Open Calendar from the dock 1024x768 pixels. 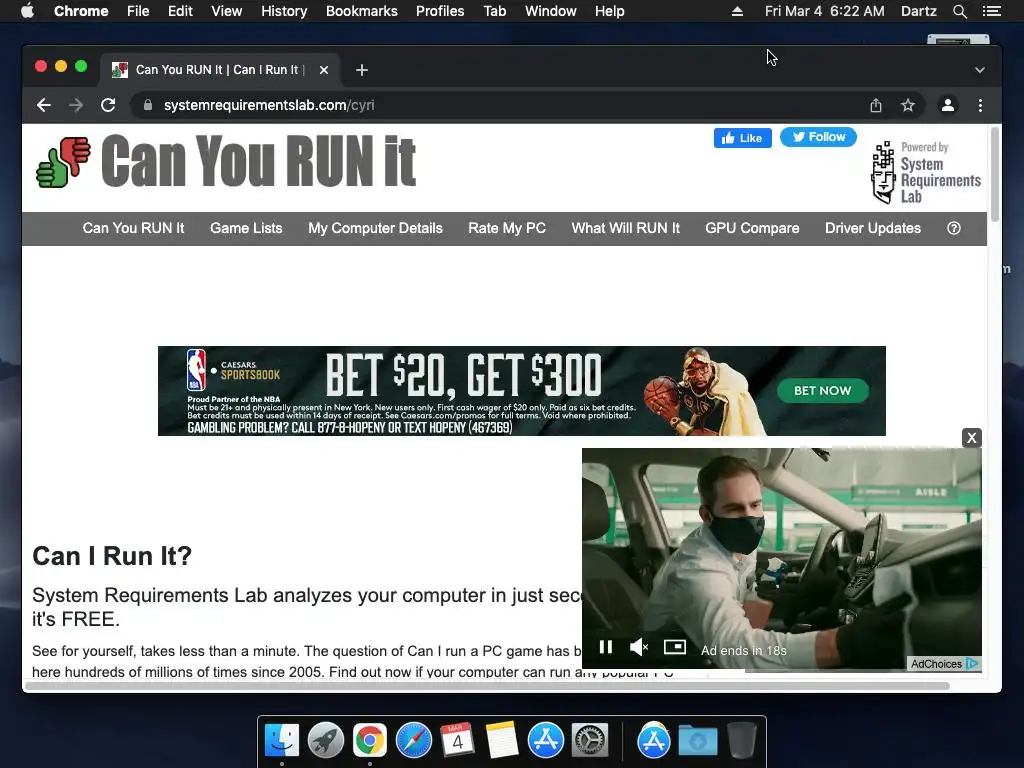[457, 739]
